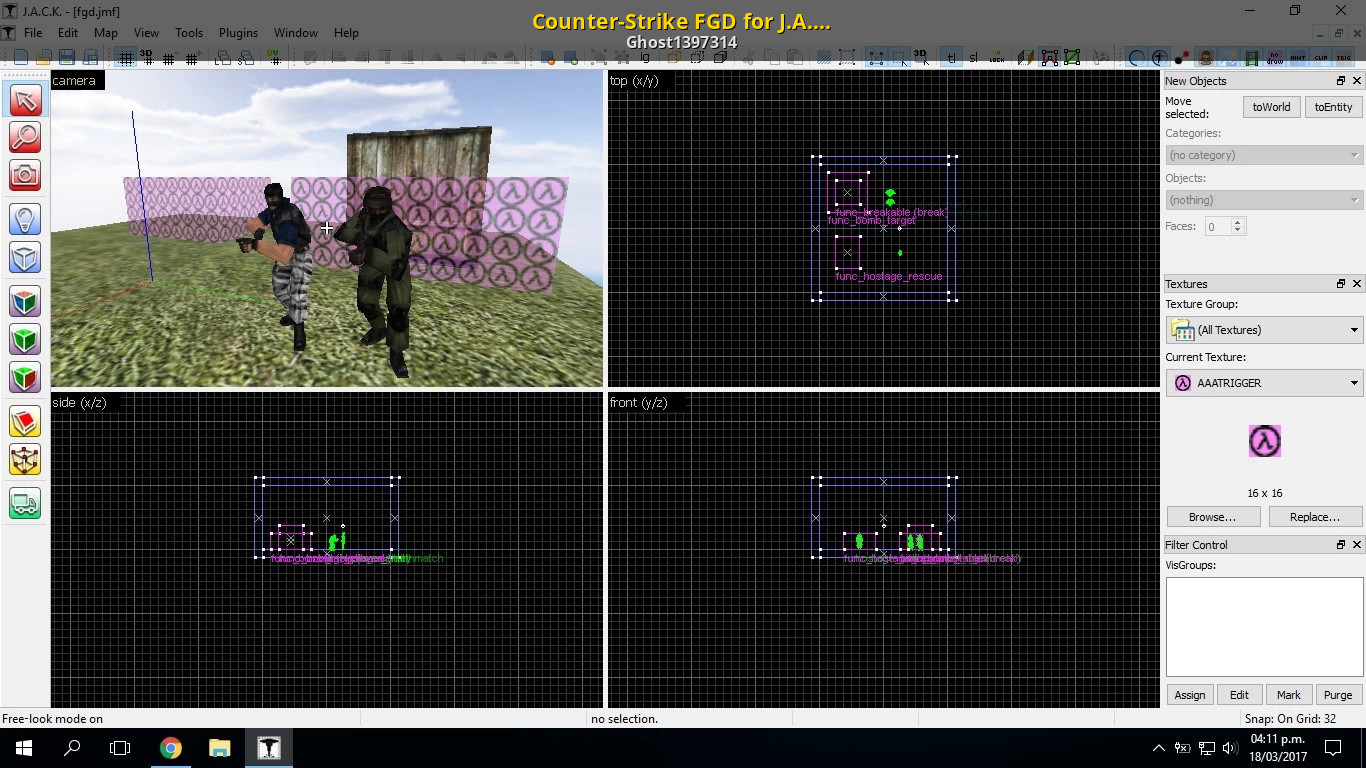This screenshot has width=1366, height=768.
Task: Click the Mark button
Action: click(1288, 695)
